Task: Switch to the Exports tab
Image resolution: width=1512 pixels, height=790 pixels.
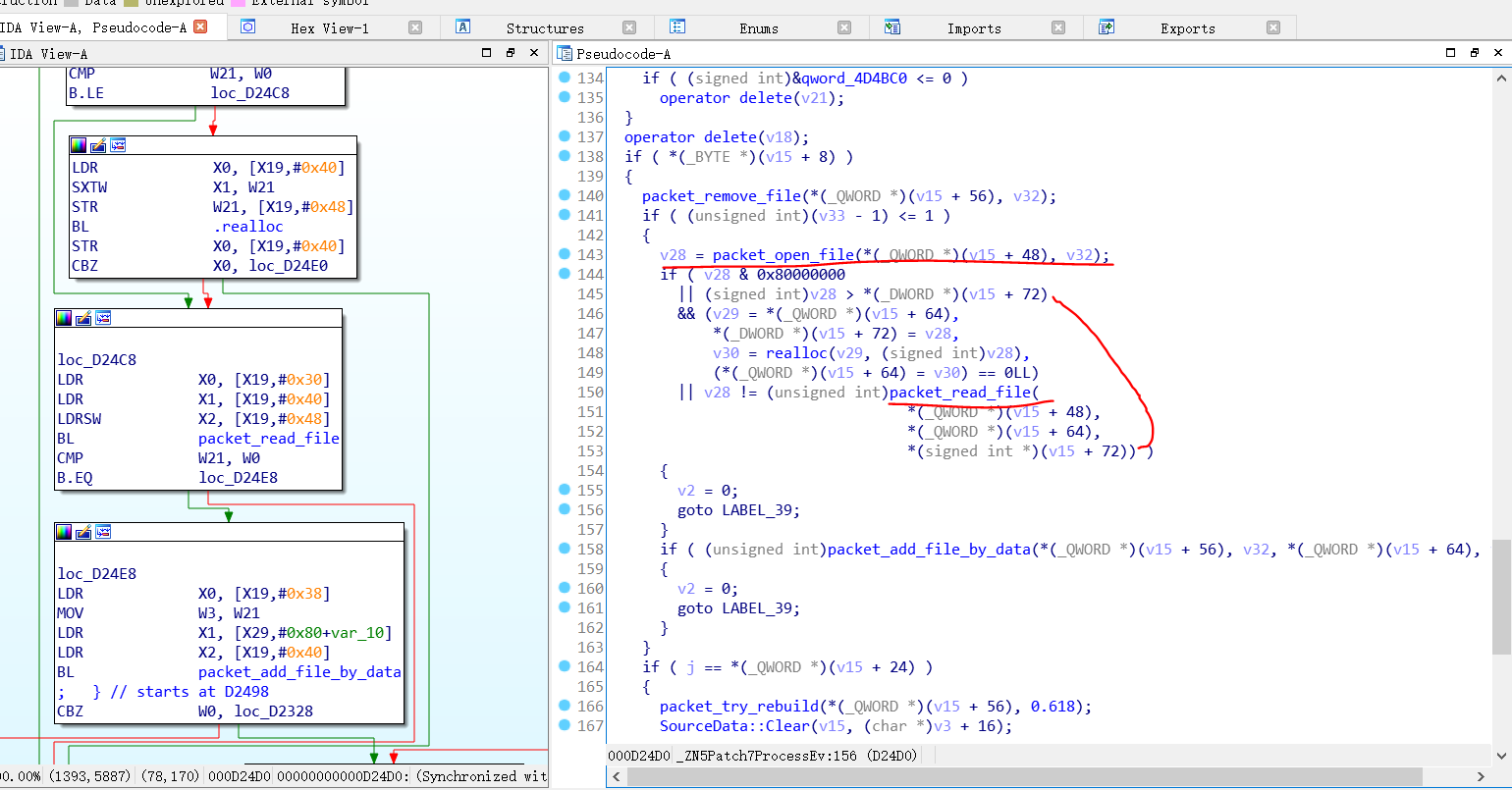Action: tap(1188, 28)
